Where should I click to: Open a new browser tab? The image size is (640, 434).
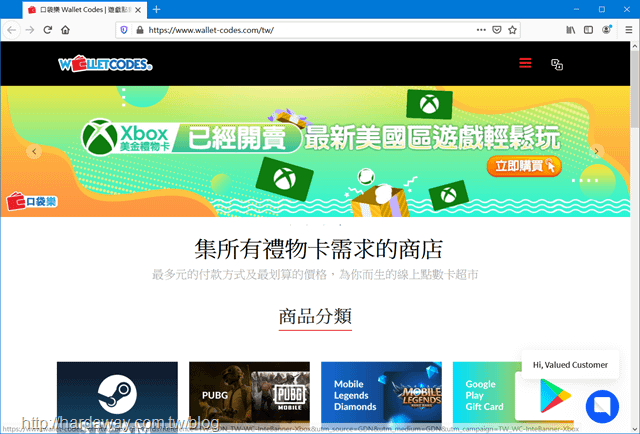coord(156,9)
